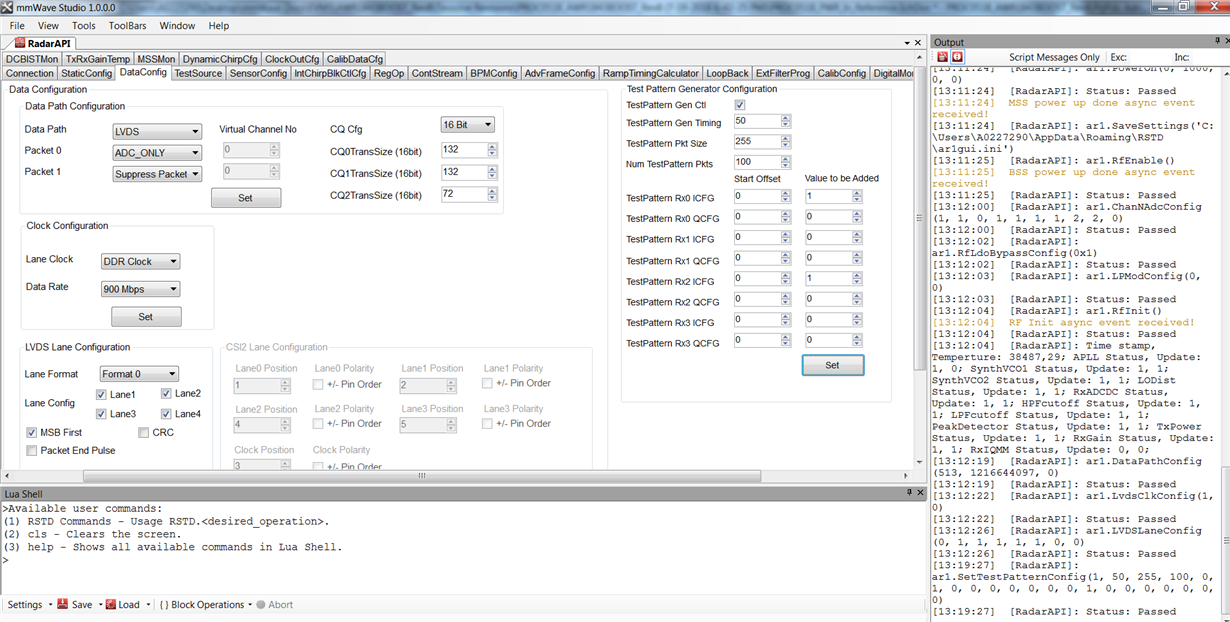Image resolution: width=1230 pixels, height=622 pixels.
Task: Click the RadarAPI panel pin dropdown icon
Action: pos(908,43)
